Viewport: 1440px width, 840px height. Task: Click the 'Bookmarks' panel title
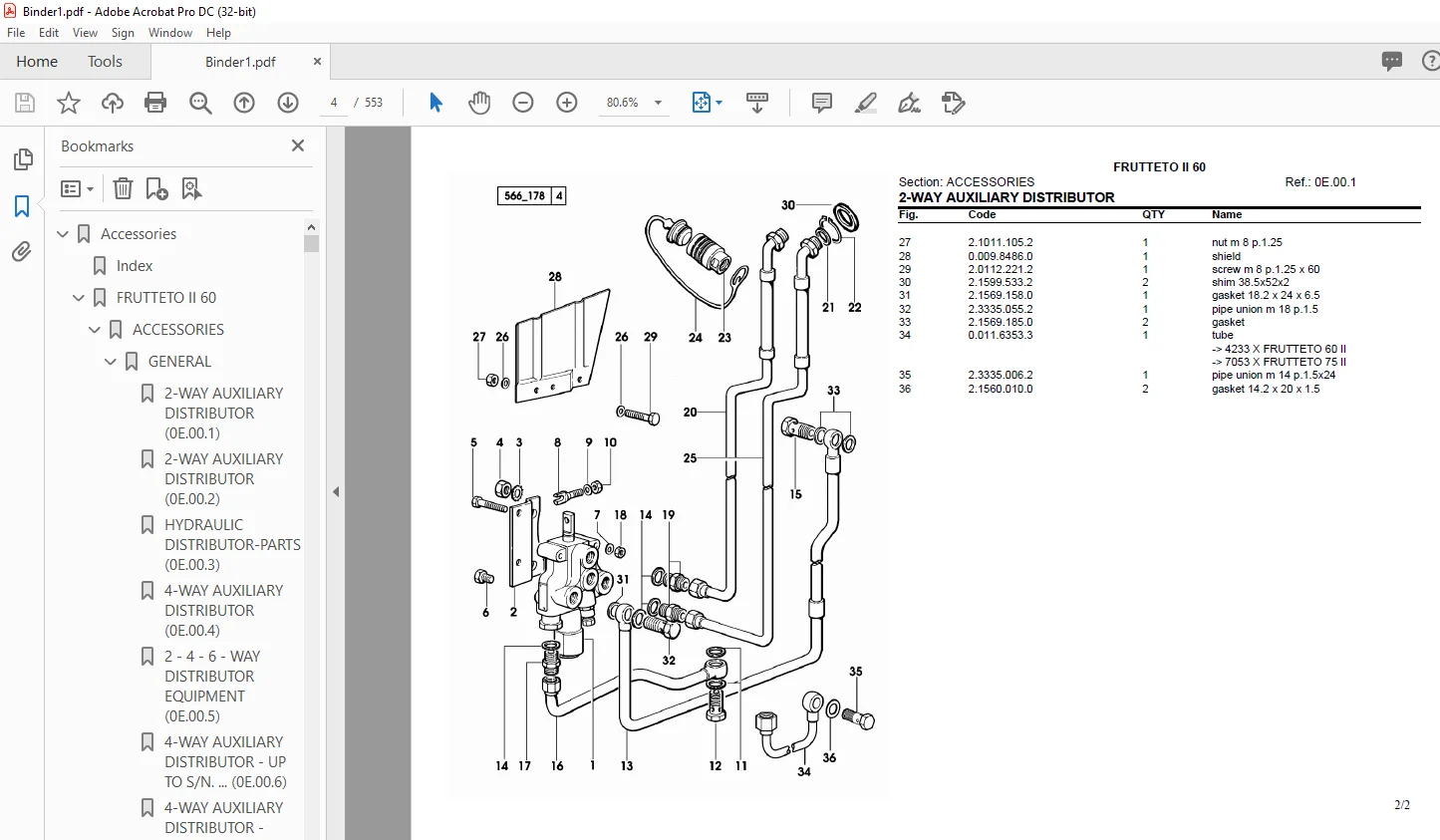point(97,146)
